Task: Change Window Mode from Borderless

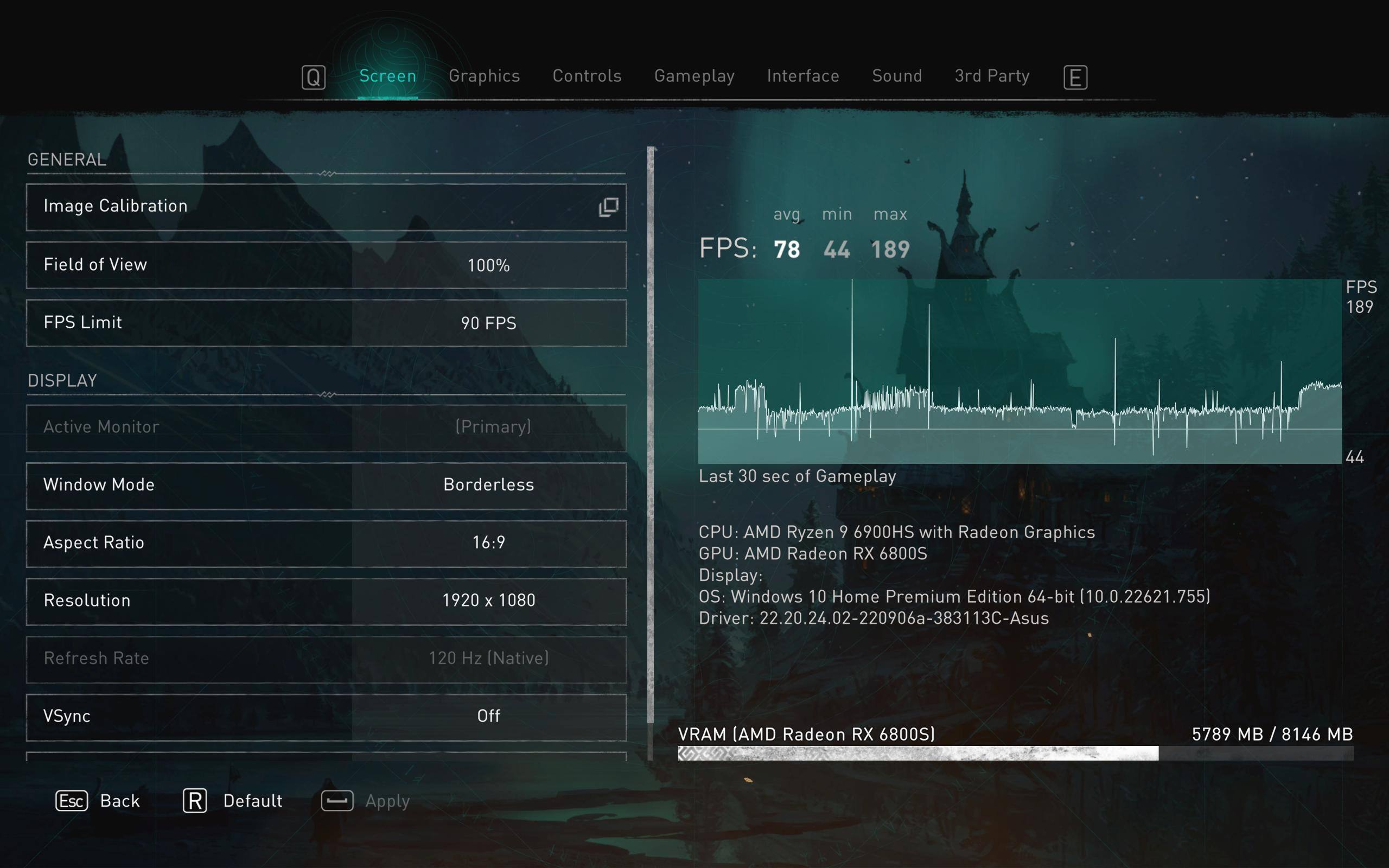Action: click(488, 485)
